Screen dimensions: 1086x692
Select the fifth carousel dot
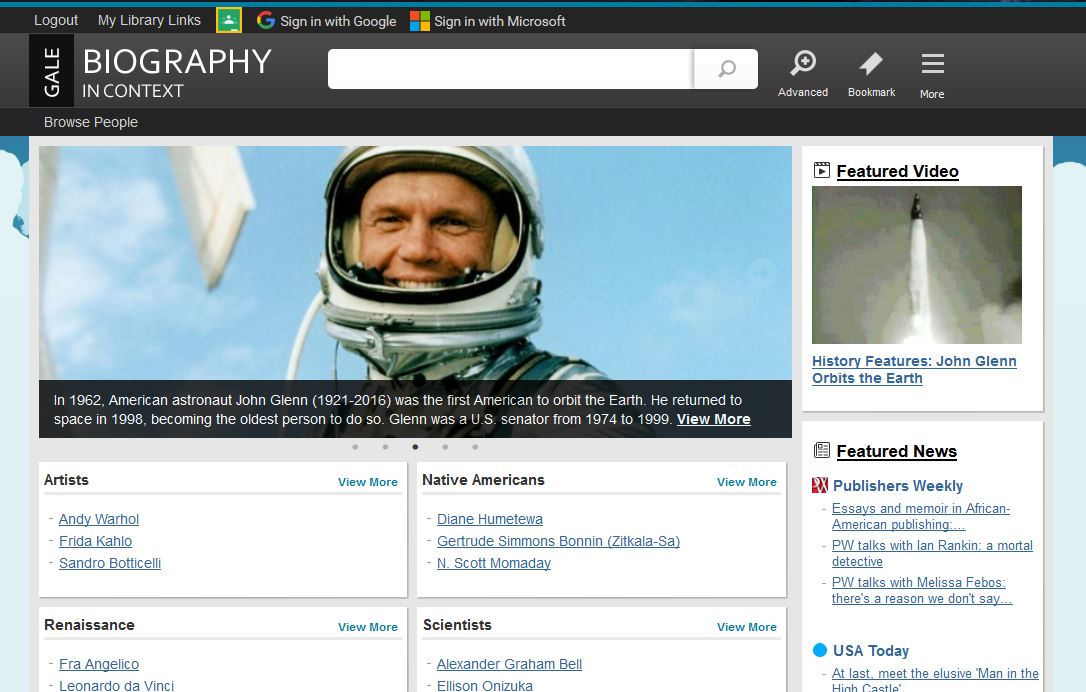point(475,447)
